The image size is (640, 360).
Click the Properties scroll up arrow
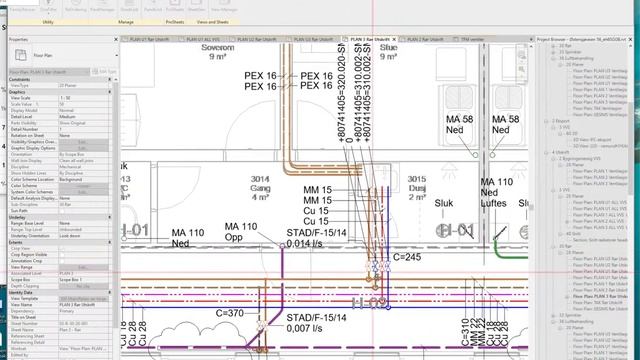tap(116, 79)
